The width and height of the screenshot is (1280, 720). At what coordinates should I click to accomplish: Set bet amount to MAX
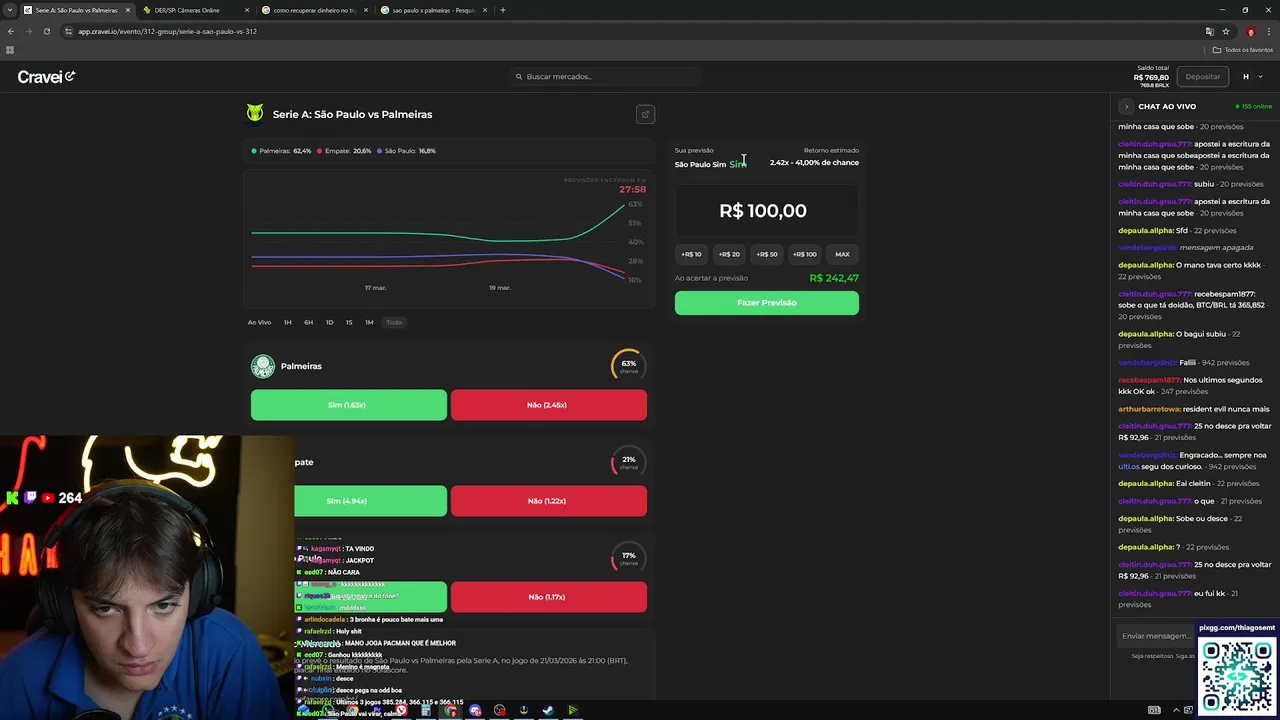pos(843,254)
